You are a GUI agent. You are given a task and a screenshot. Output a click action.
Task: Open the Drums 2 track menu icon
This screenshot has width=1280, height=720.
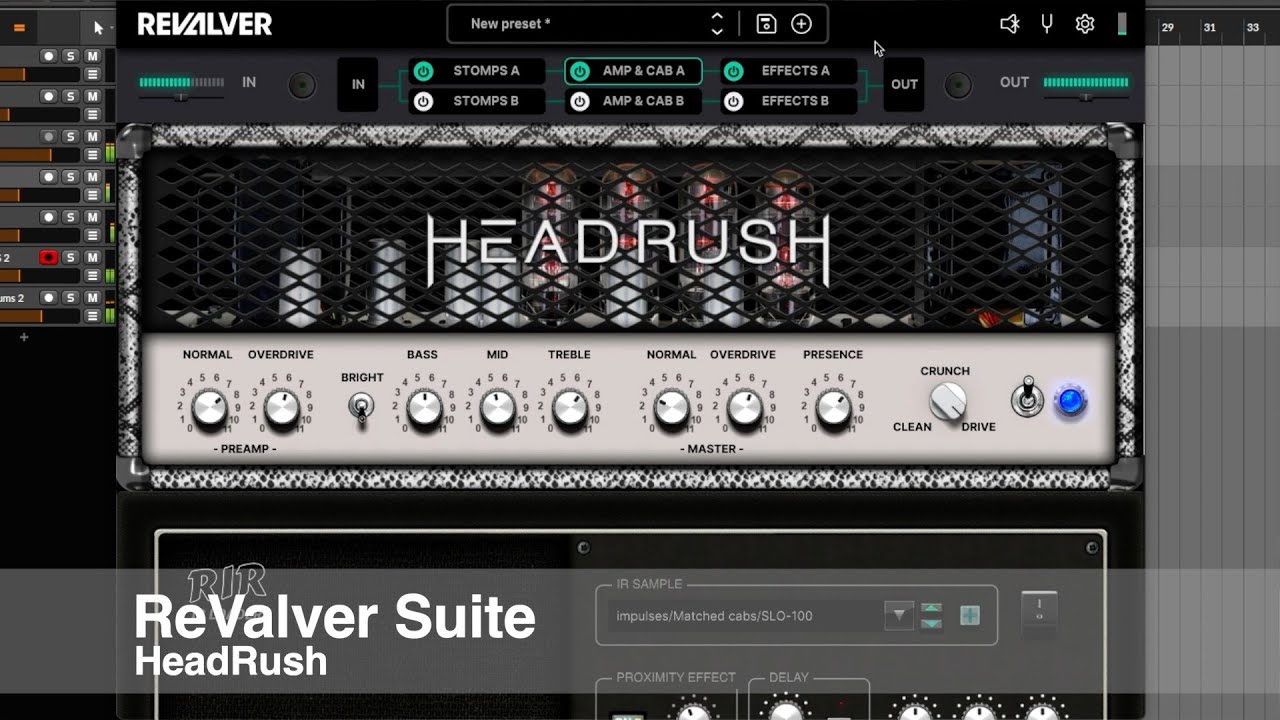[x=92, y=315]
